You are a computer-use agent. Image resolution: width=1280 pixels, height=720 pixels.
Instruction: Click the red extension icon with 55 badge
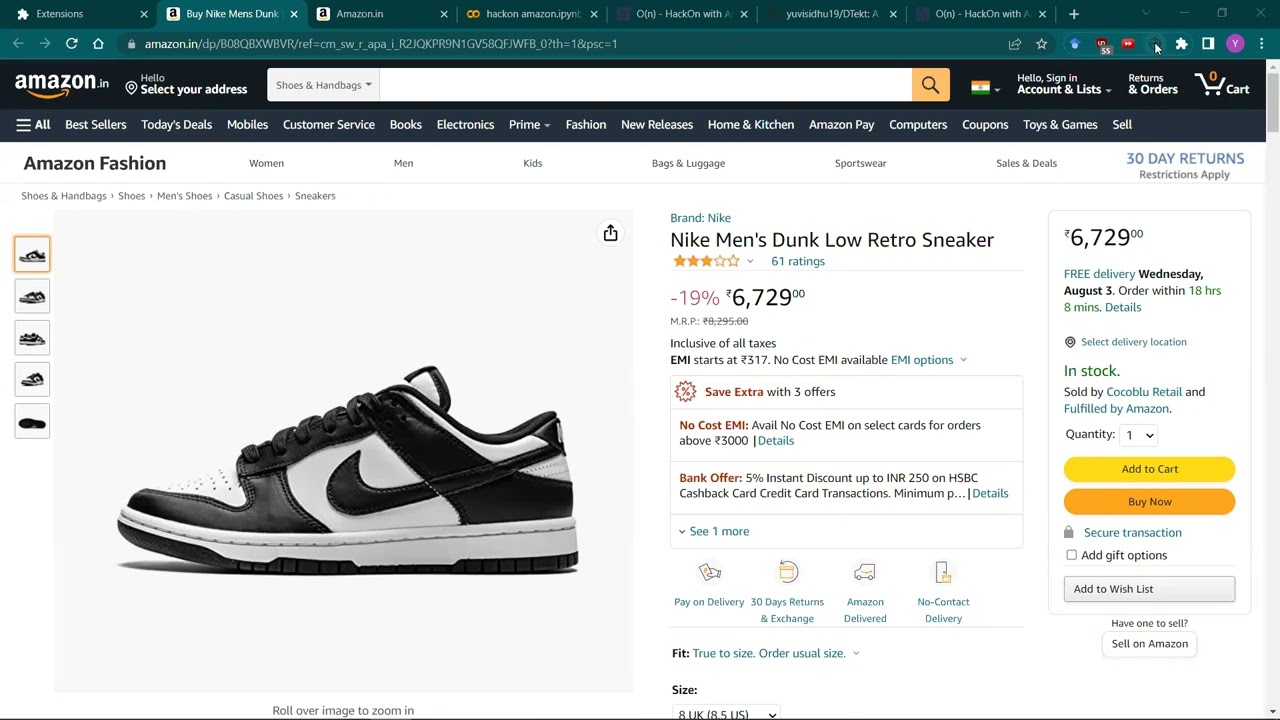coord(1102,45)
